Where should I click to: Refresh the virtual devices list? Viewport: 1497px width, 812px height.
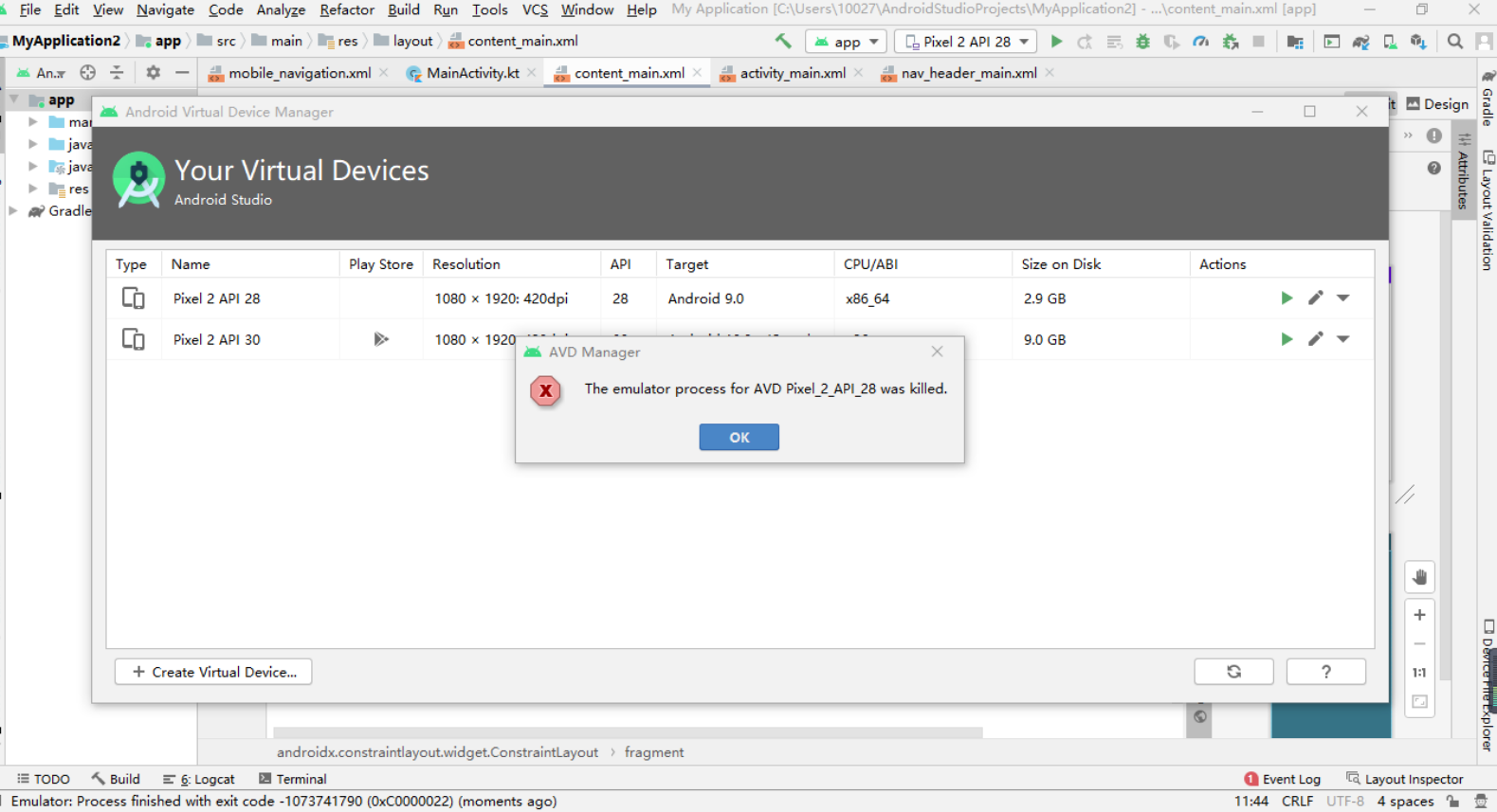pyautogui.click(x=1233, y=672)
